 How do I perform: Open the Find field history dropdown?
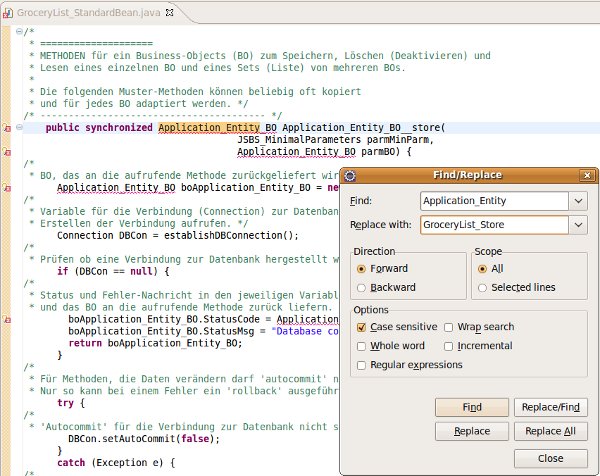coord(578,201)
